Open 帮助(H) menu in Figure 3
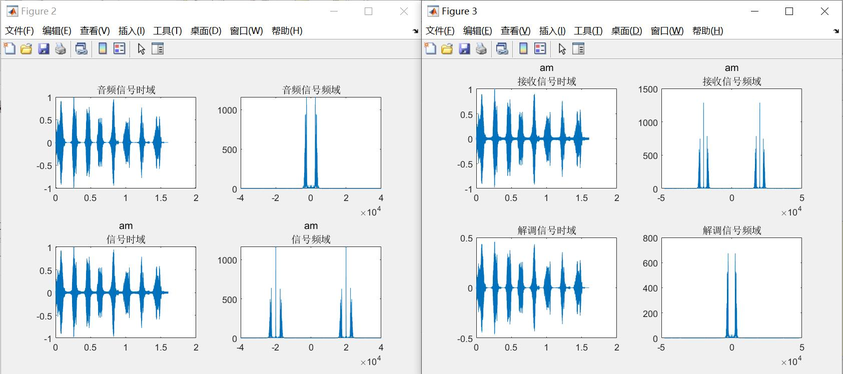 click(708, 31)
